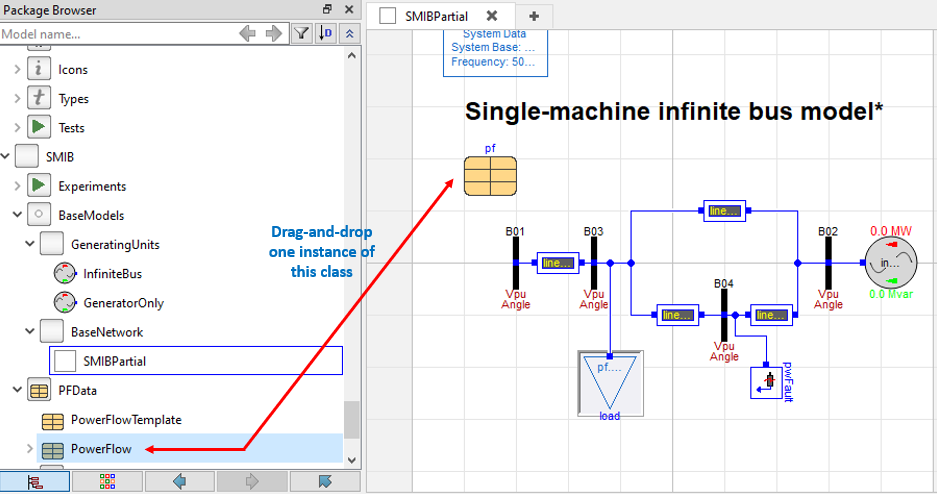Close the SMIBPartial tab
Viewport: 937px width, 494px height.
(491, 16)
